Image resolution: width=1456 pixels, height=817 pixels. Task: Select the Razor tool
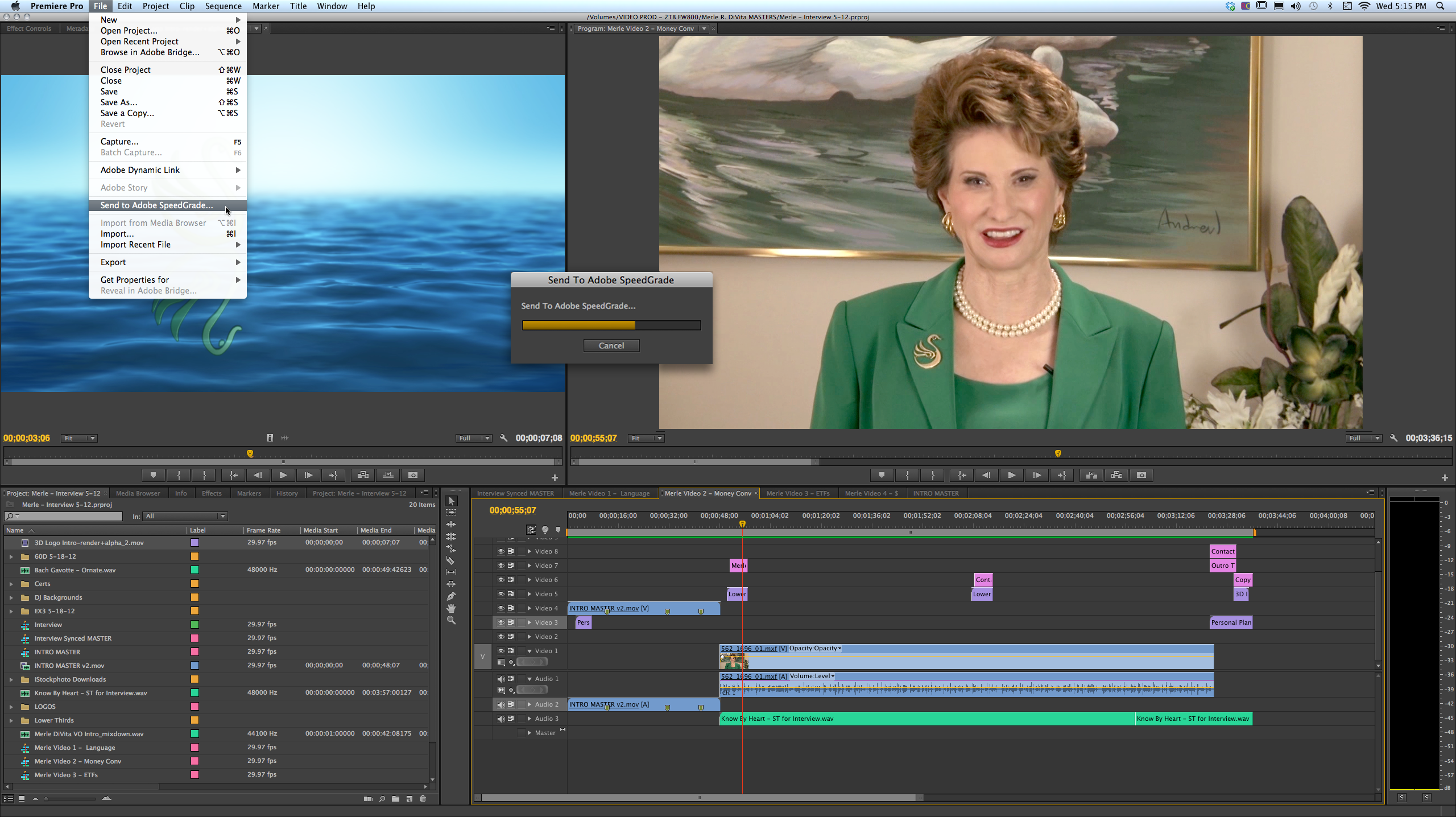pyautogui.click(x=451, y=560)
